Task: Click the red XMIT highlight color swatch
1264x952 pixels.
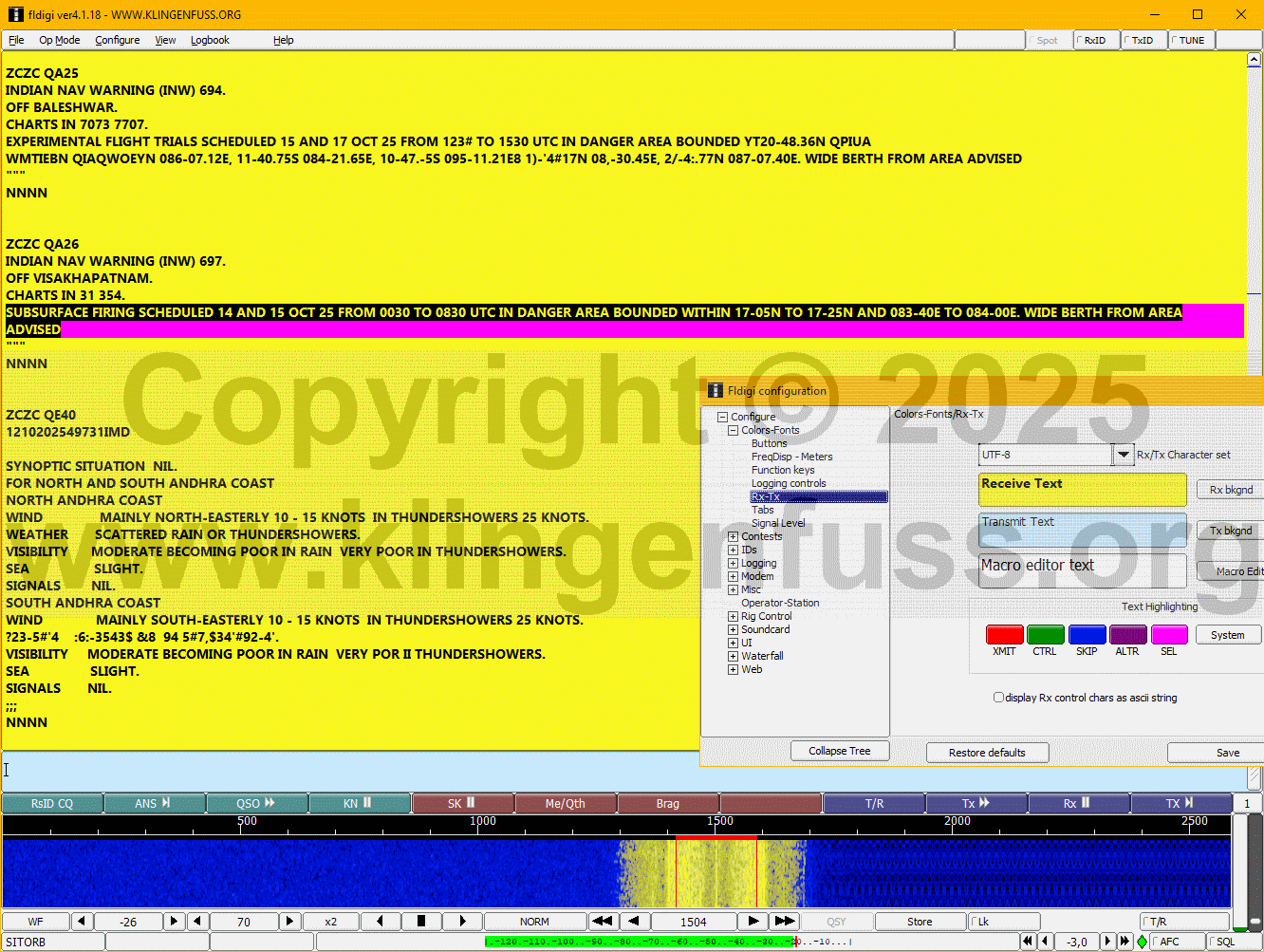Action: [1004, 635]
